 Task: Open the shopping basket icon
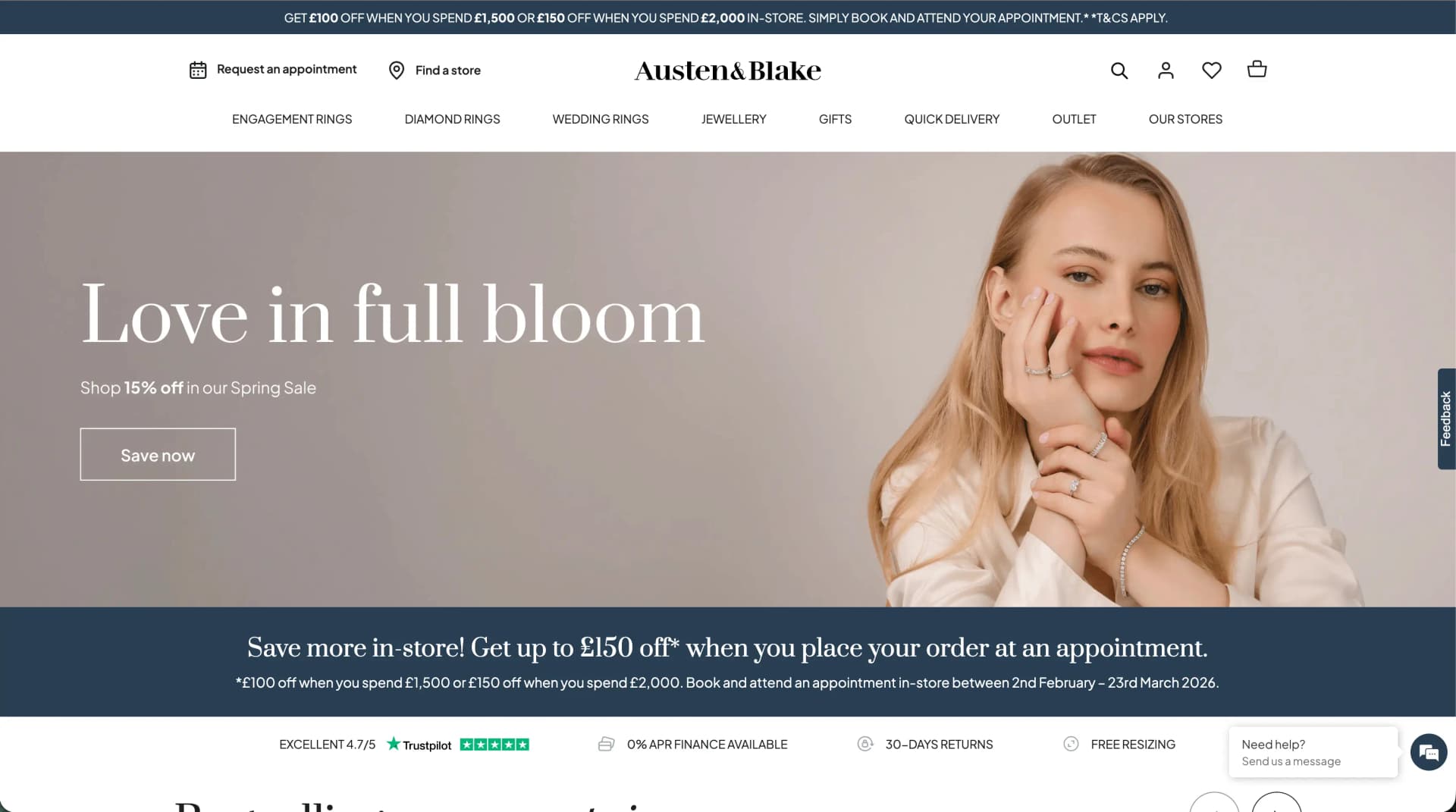[1257, 69]
